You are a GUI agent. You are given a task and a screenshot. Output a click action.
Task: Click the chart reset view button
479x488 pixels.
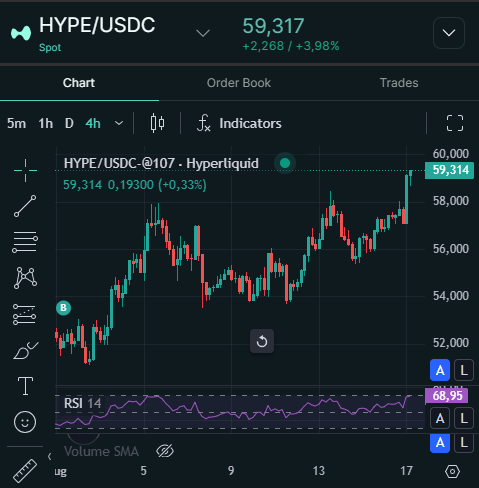(x=262, y=341)
